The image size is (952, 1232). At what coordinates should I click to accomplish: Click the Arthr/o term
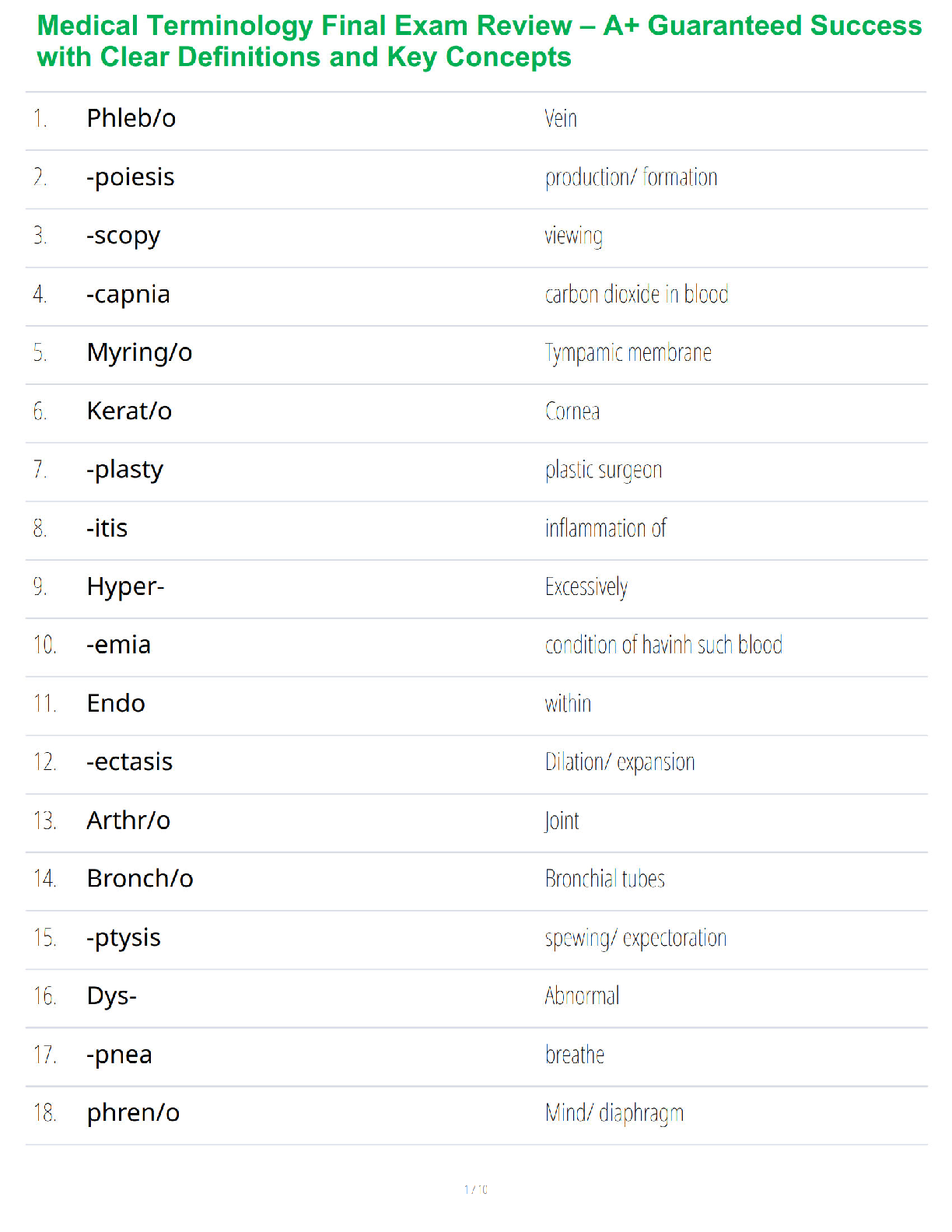pos(128,821)
